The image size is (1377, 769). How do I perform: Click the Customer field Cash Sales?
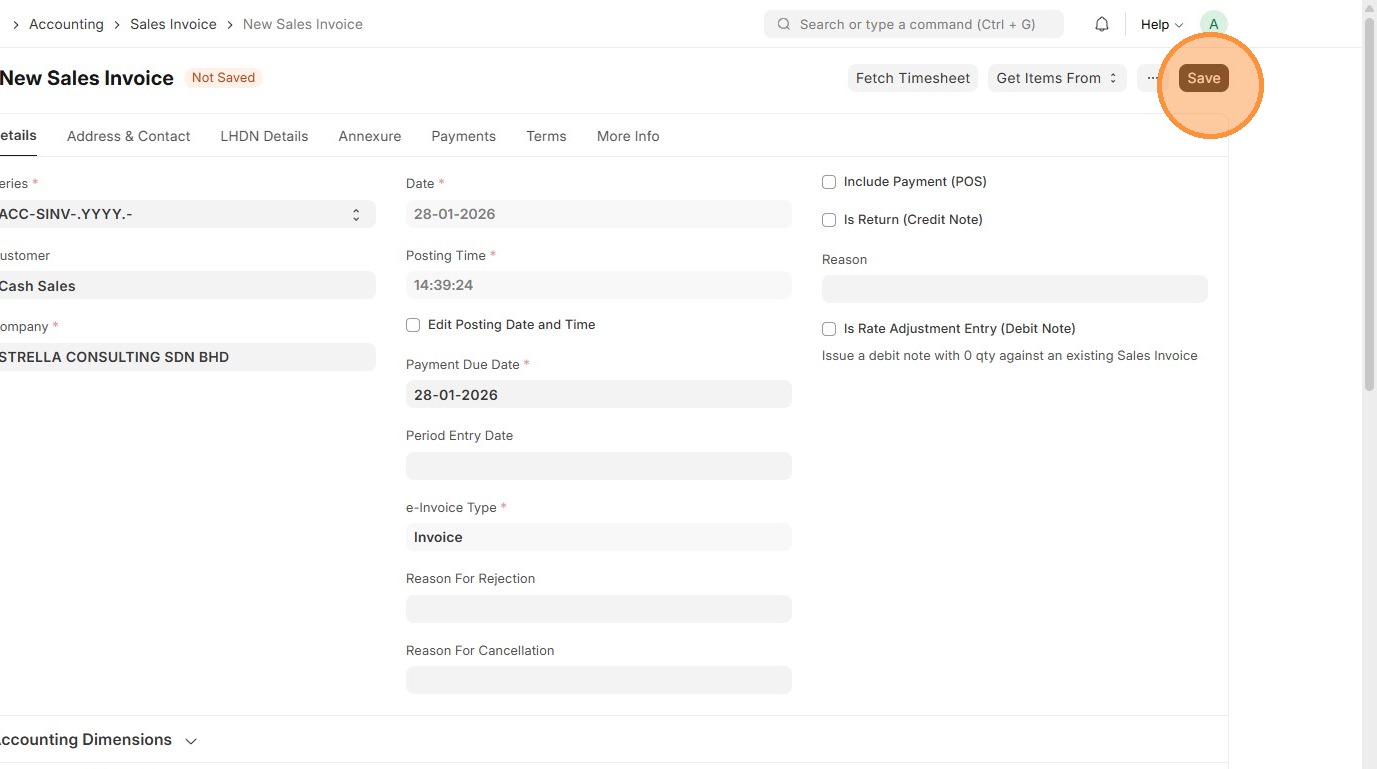coord(186,286)
